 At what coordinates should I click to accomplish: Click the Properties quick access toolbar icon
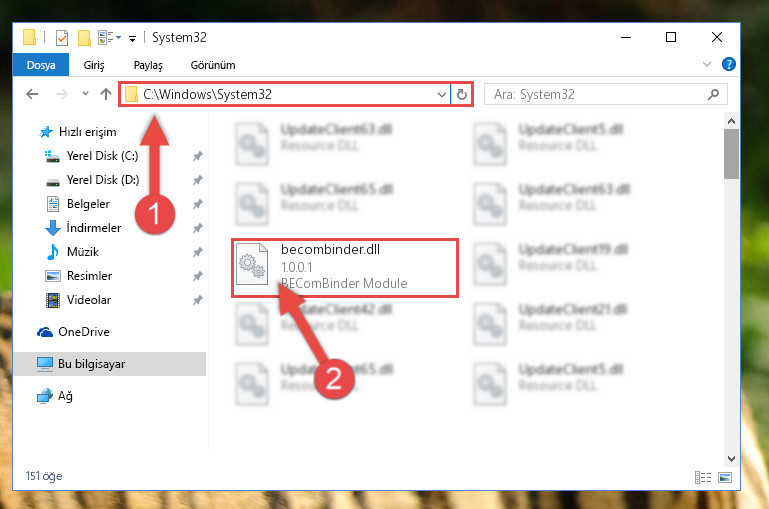(x=62, y=38)
